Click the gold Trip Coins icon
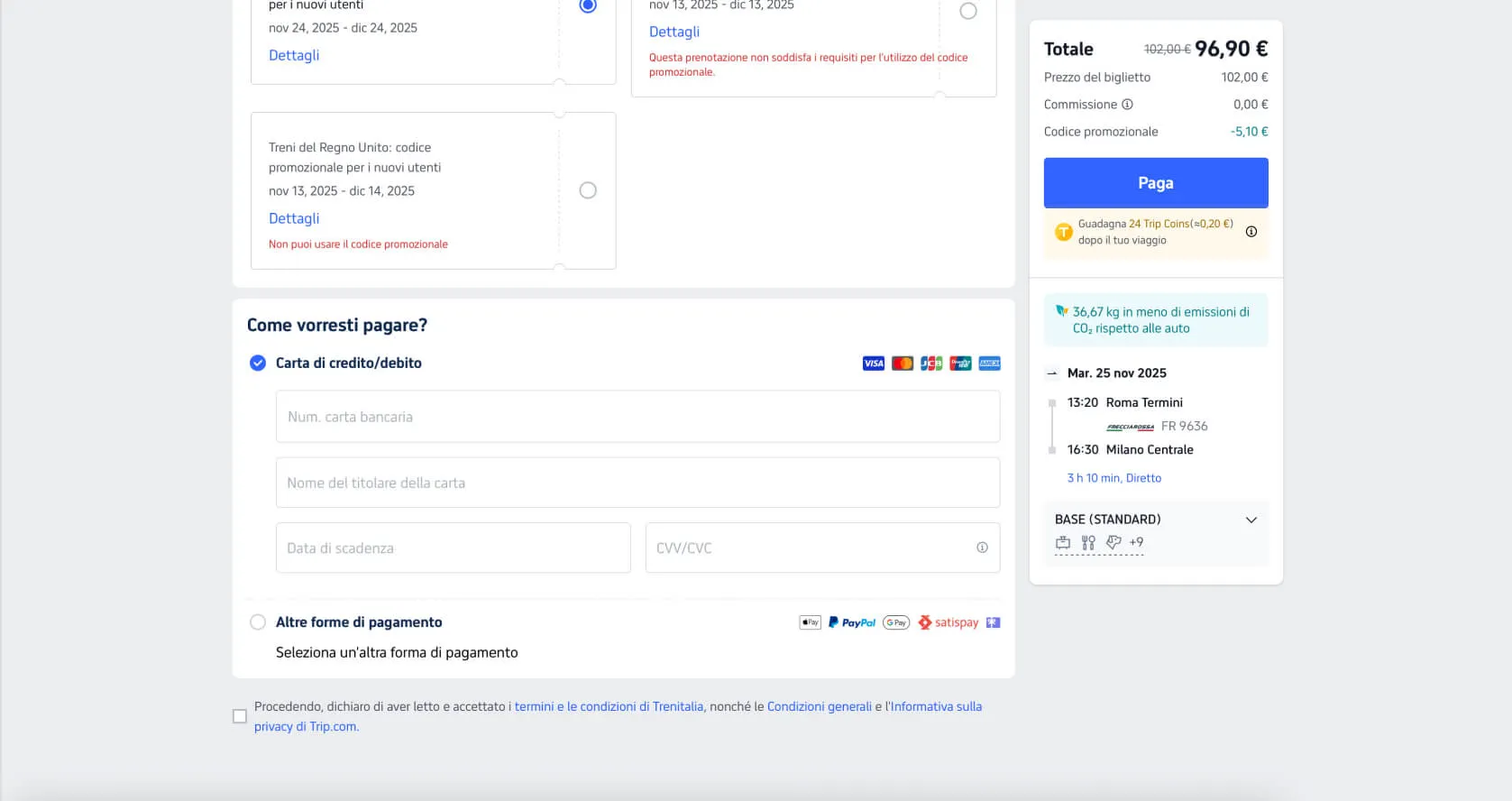1512x801 pixels. [x=1064, y=232]
